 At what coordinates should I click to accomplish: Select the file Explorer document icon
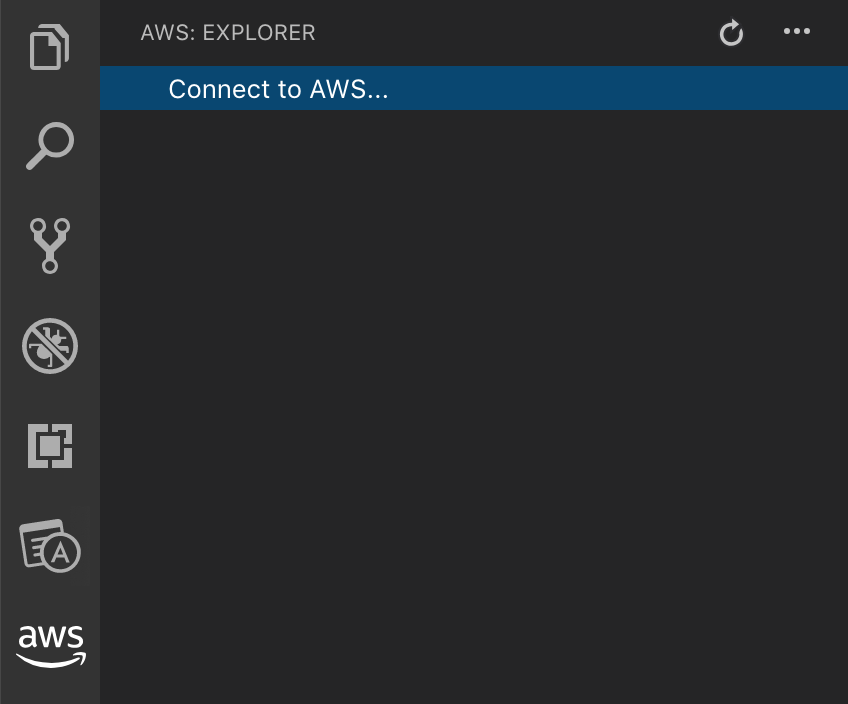pyautogui.click(x=50, y=46)
